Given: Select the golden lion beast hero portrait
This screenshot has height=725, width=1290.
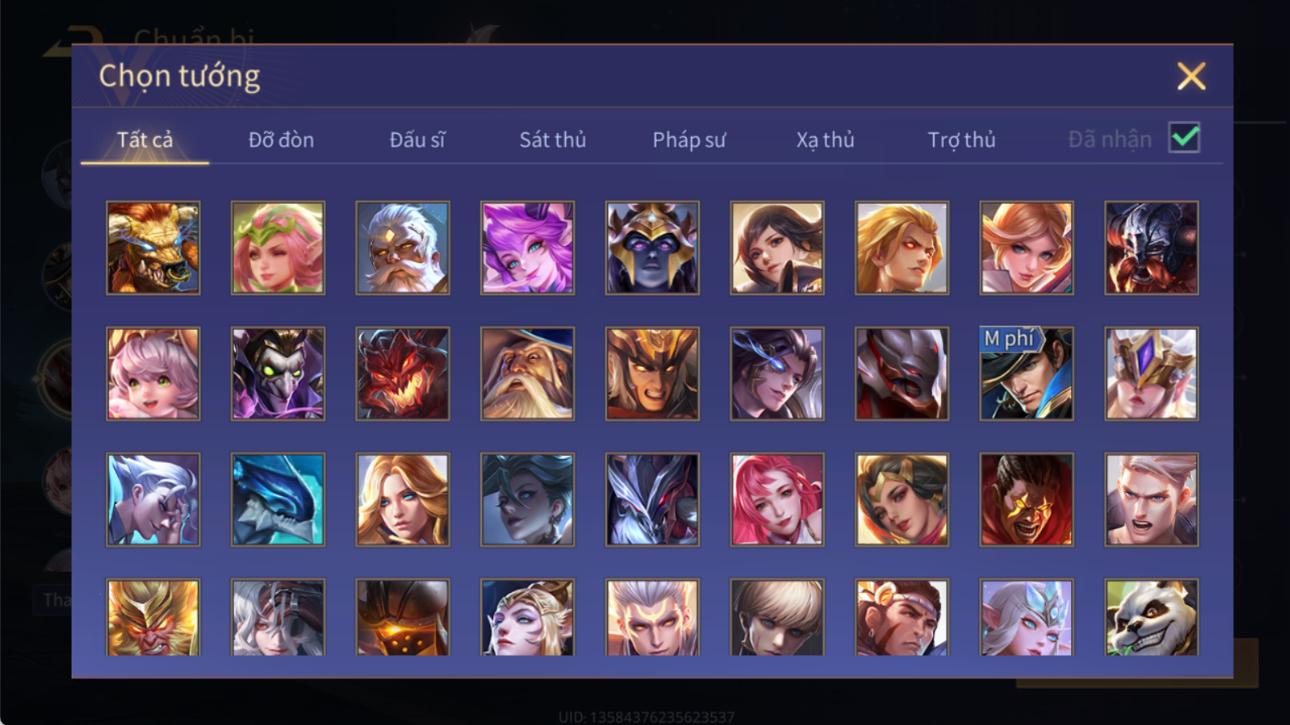Looking at the screenshot, I should (x=153, y=248).
